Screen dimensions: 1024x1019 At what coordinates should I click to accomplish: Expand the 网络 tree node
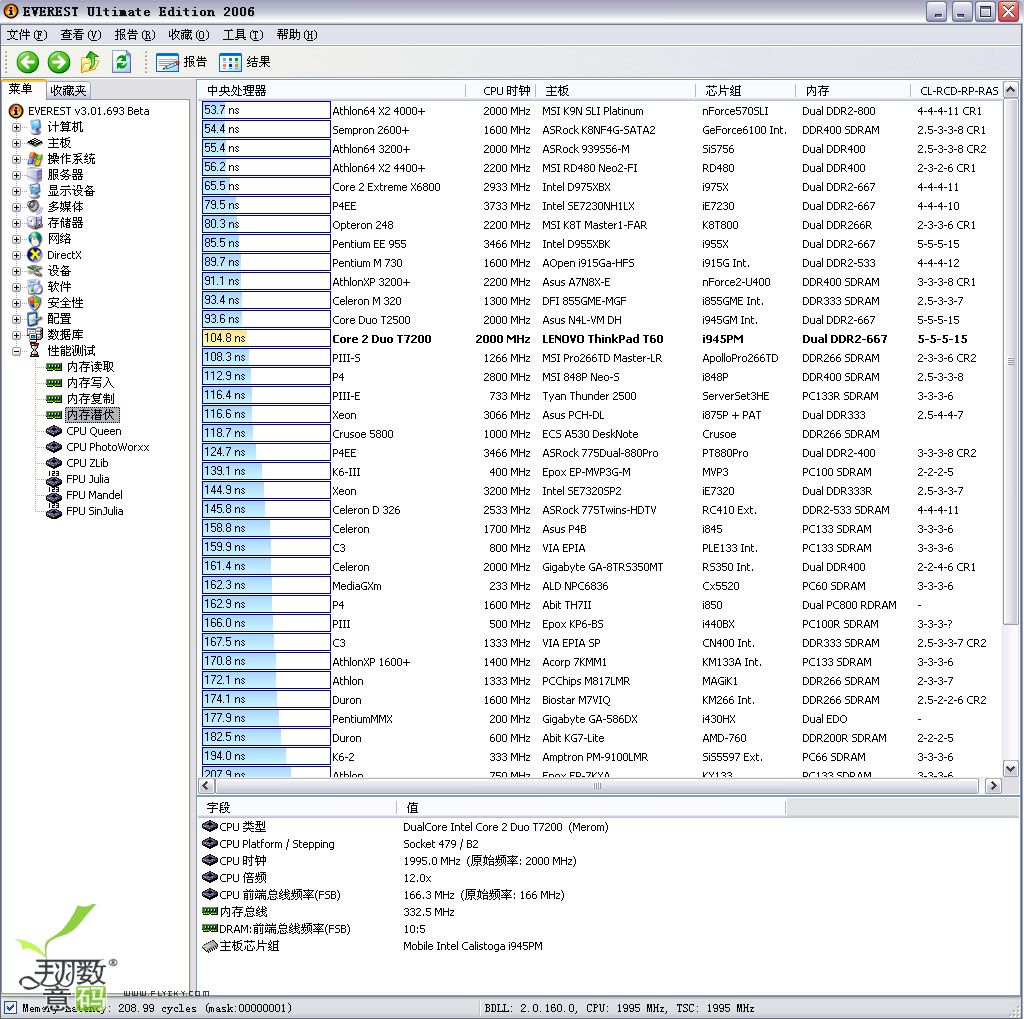16,238
